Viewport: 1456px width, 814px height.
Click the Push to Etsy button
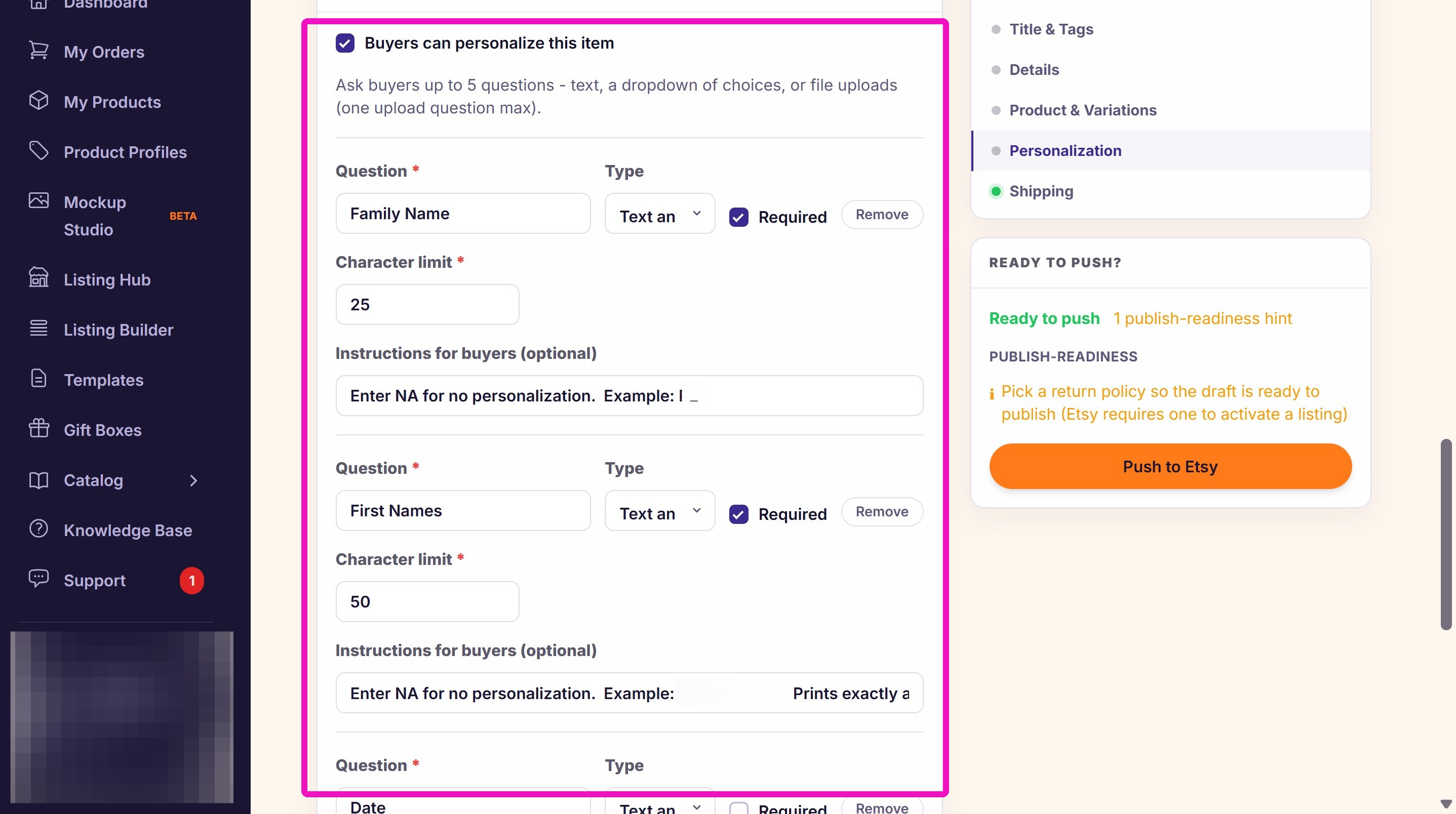click(1170, 467)
